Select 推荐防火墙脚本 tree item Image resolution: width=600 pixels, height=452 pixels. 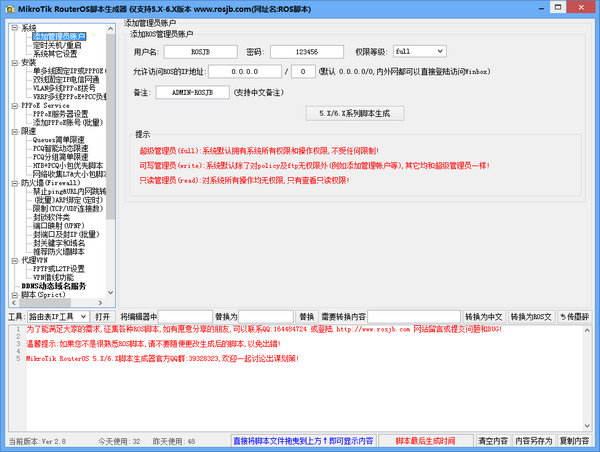point(59,251)
